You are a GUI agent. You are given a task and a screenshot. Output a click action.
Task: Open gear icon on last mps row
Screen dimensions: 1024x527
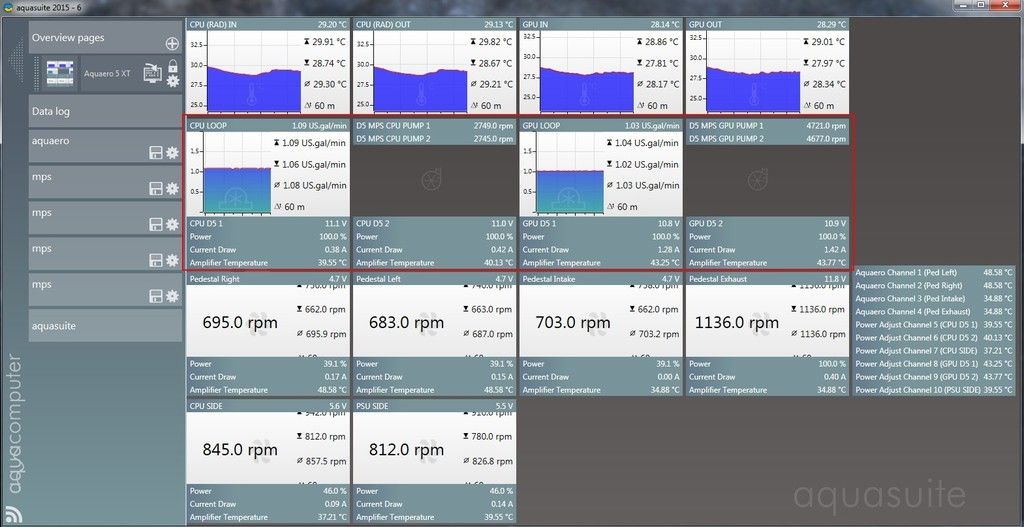[x=172, y=296]
